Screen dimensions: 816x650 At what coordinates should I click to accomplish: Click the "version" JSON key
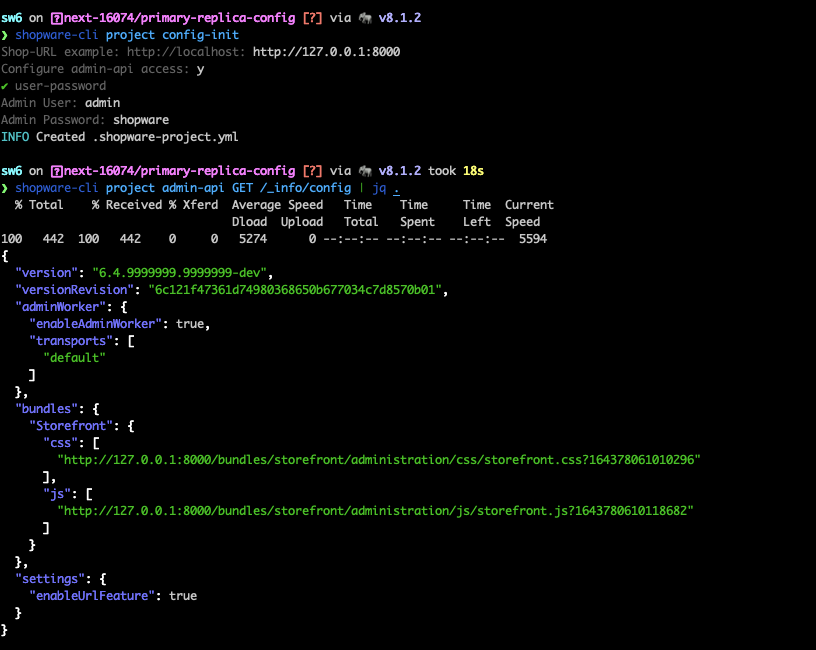(x=46, y=273)
